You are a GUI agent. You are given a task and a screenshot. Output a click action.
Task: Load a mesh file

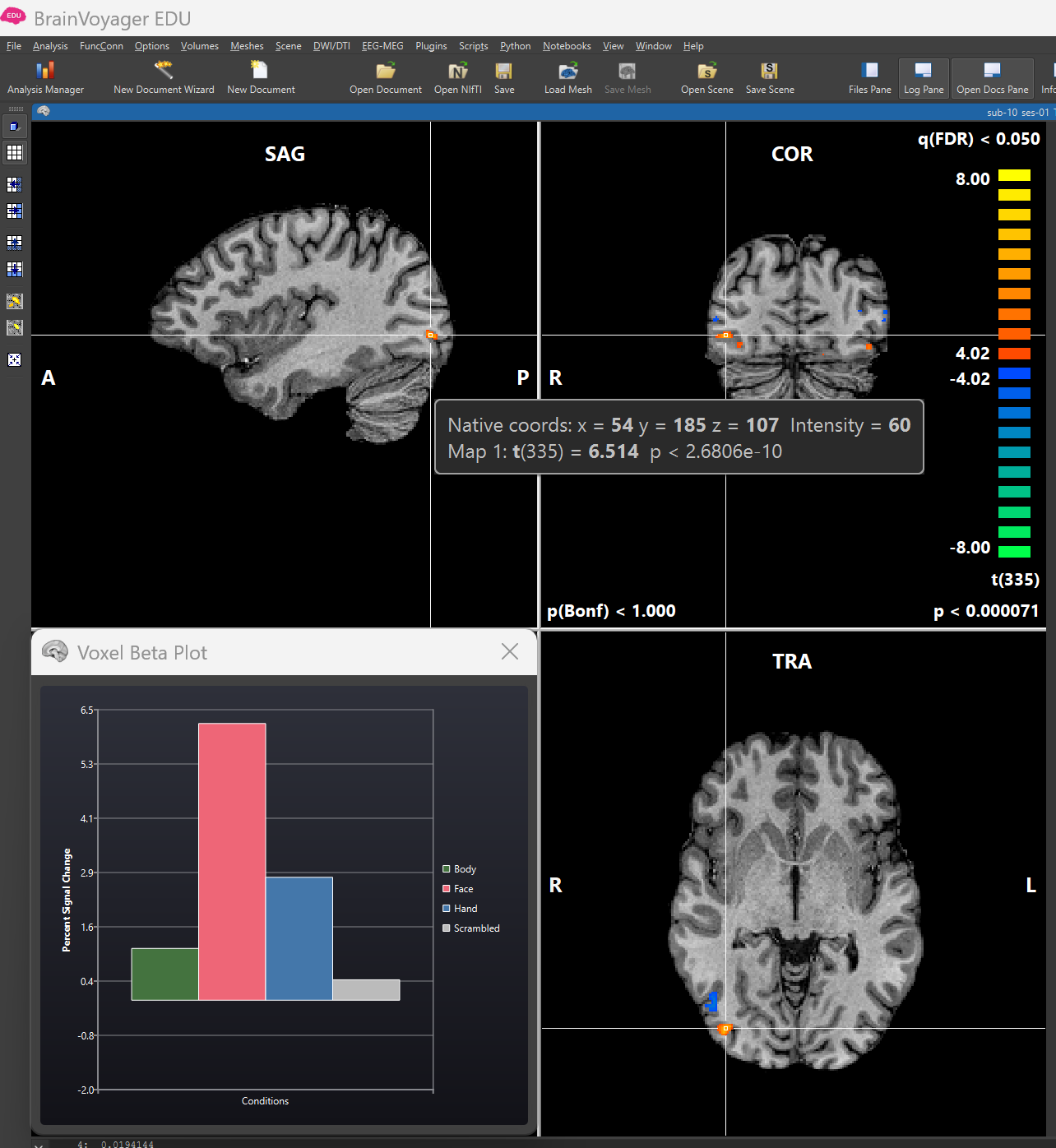567,78
